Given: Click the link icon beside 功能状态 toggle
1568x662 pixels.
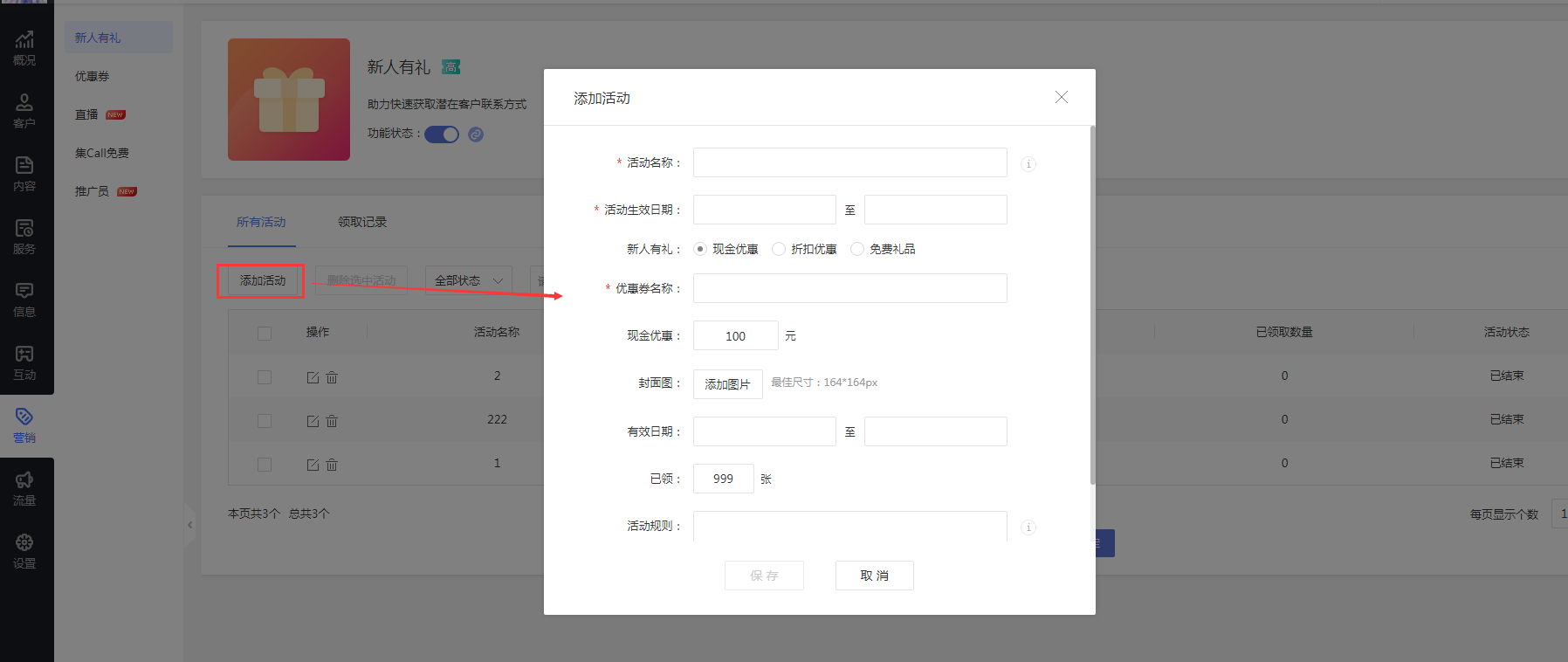Looking at the screenshot, I should [x=476, y=134].
